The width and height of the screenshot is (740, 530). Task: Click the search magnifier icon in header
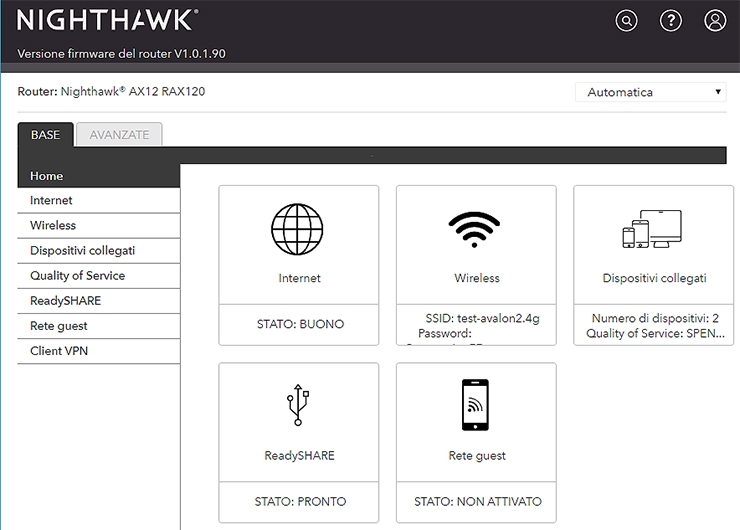coord(627,21)
